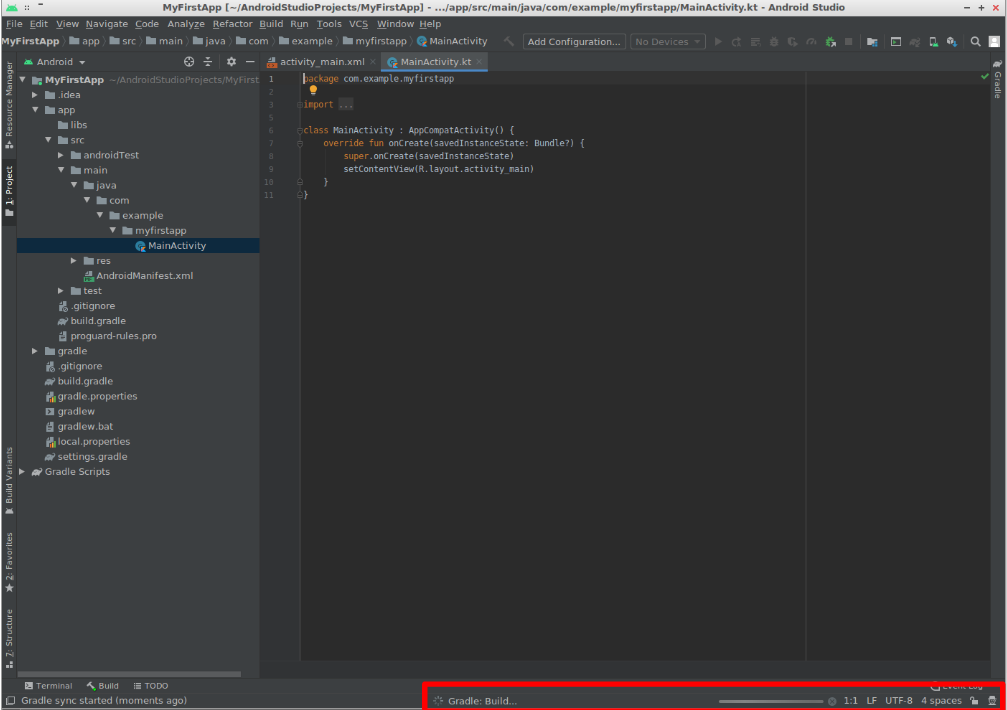The width and height of the screenshot is (1007, 710).
Task: Toggle the Gradle panel on right edge
Action: (997, 79)
